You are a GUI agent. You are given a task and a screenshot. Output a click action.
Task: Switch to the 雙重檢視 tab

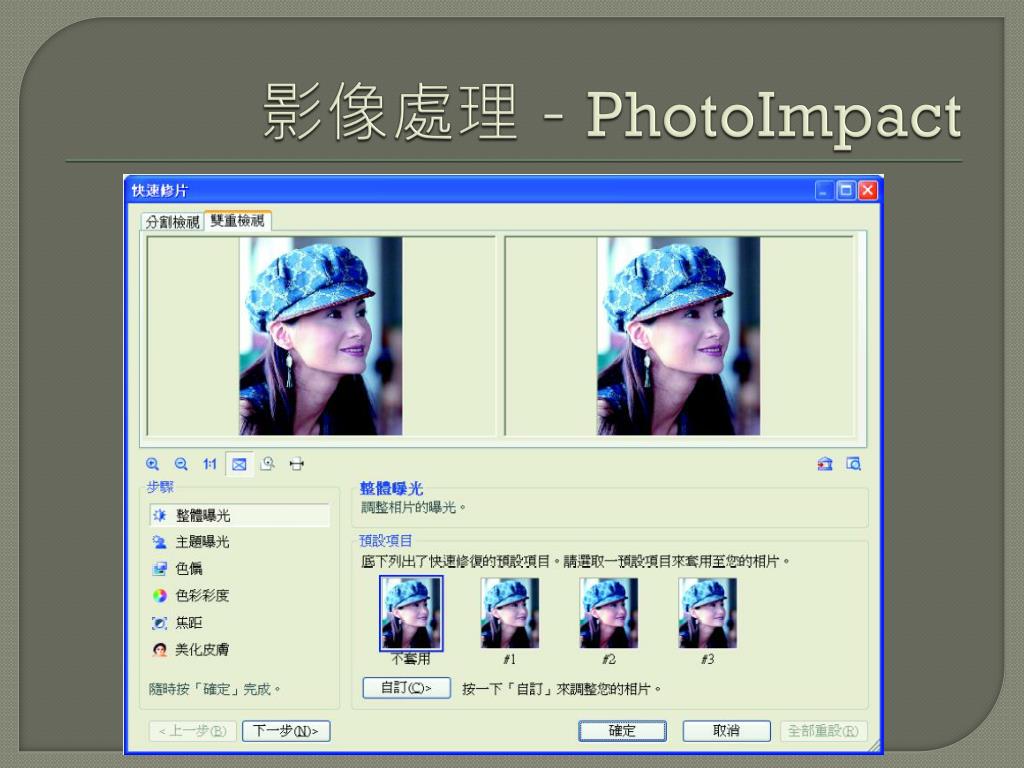click(238, 220)
